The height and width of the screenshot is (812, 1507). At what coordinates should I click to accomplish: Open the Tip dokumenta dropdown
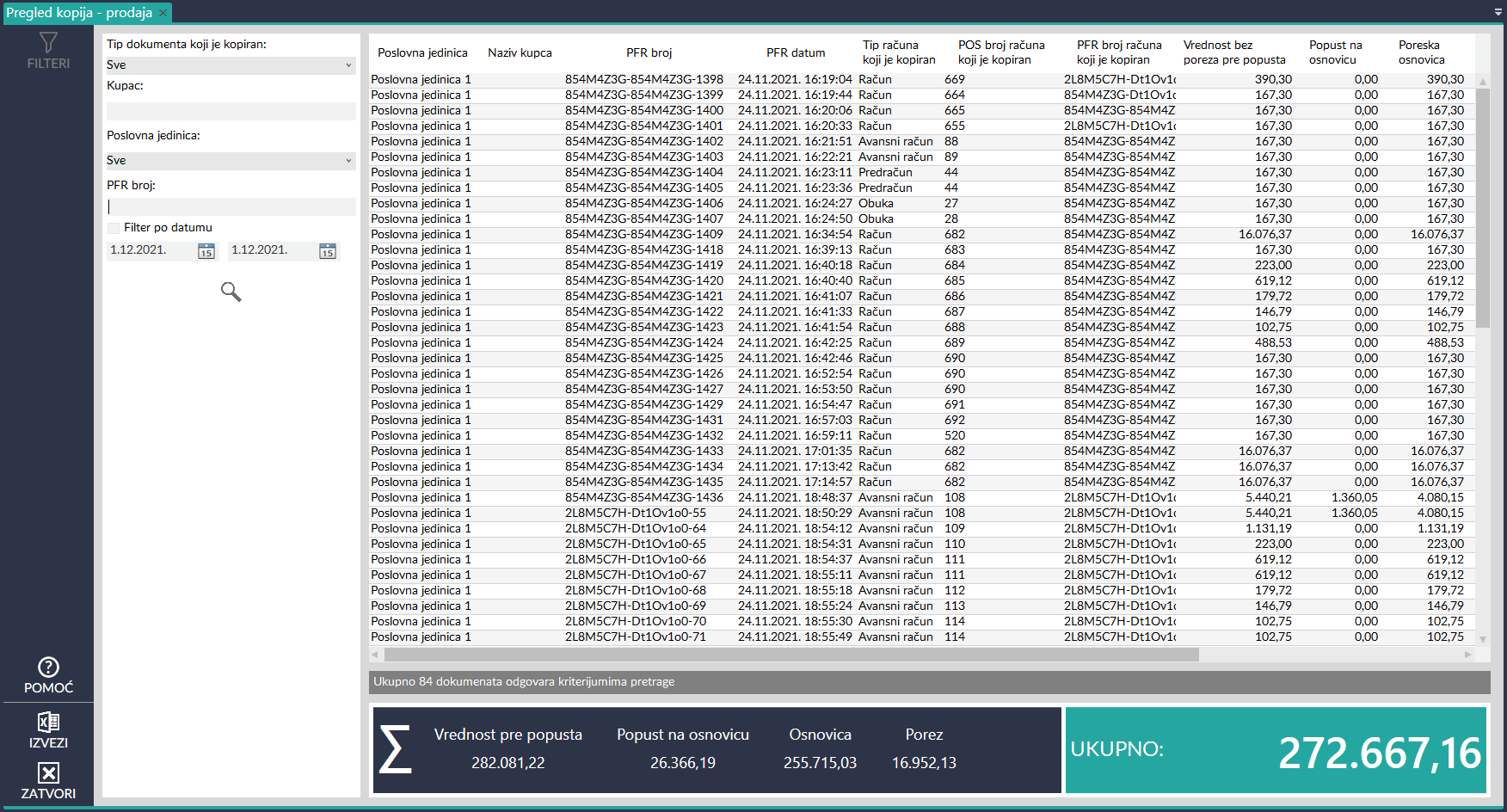click(x=231, y=65)
